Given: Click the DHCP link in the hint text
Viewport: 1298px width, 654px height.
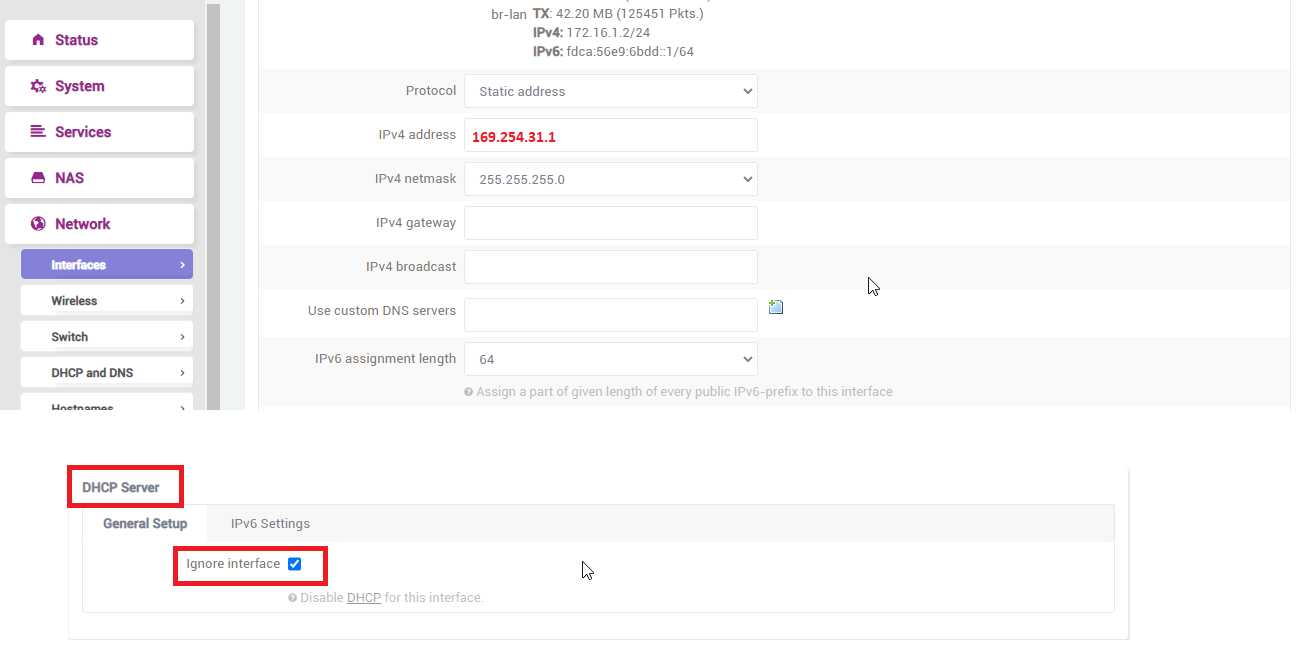Looking at the screenshot, I should [364, 598].
